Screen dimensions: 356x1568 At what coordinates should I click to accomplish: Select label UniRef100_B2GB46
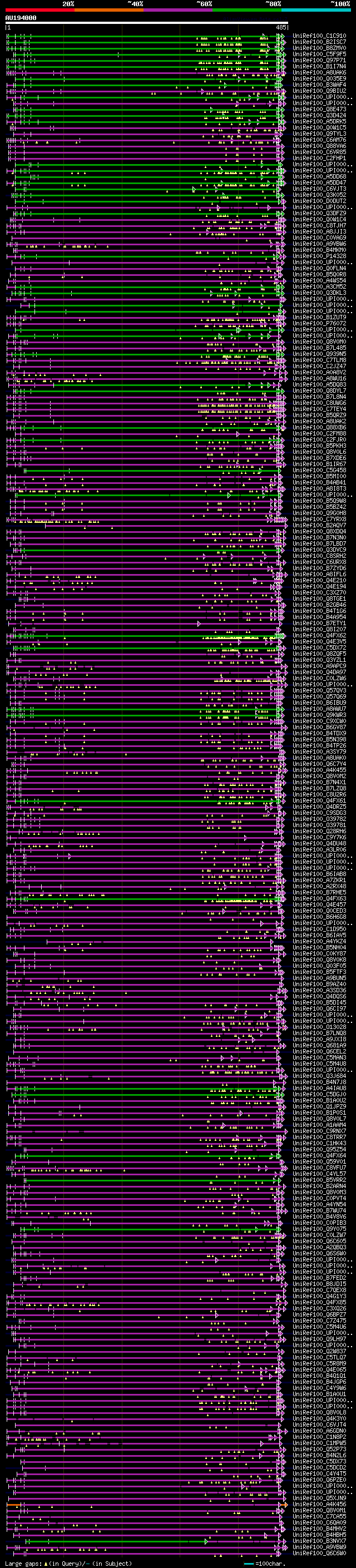click(319, 605)
